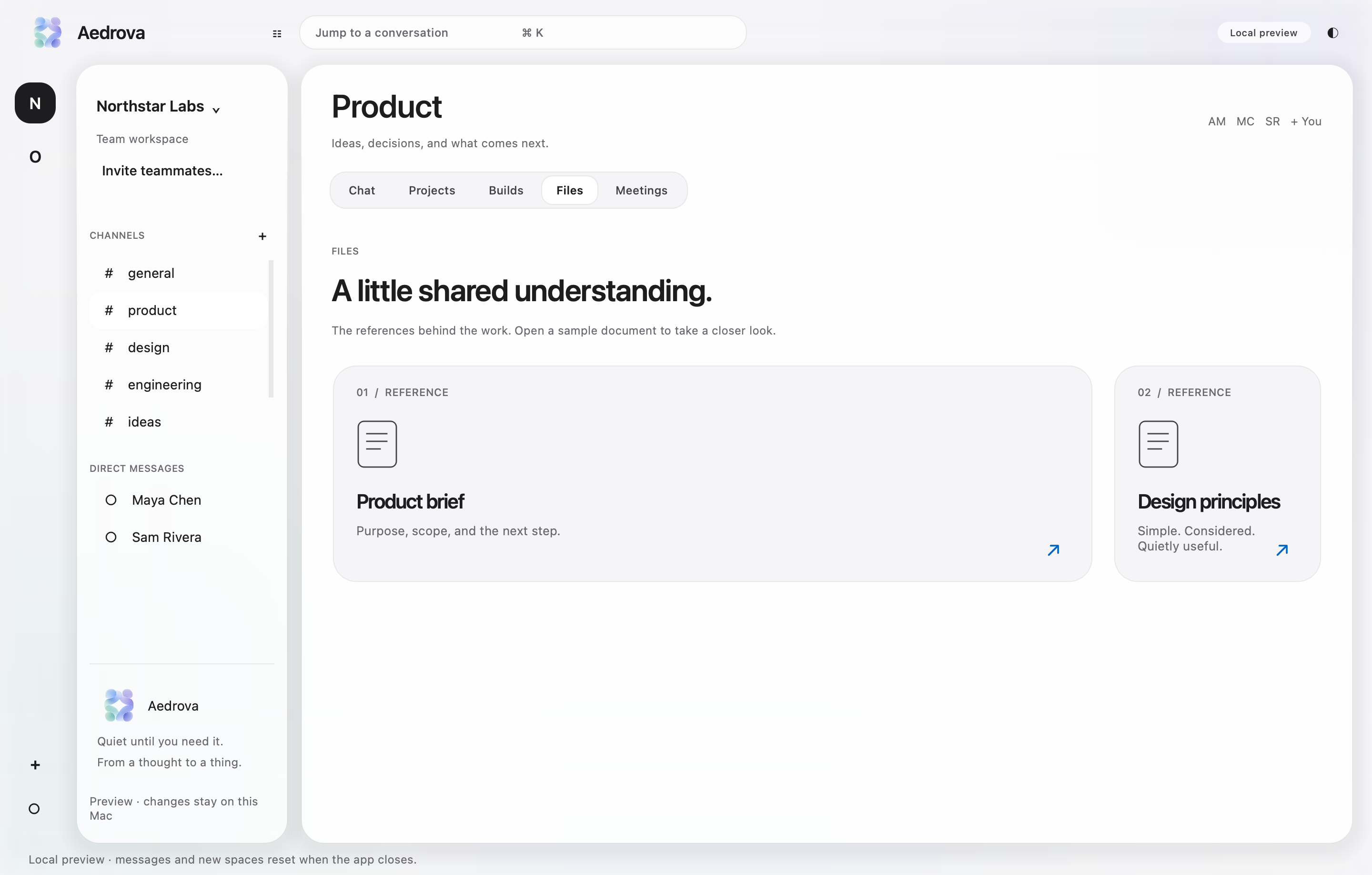Click the Product brief document icon
This screenshot has height=875, width=1372.
tap(377, 444)
